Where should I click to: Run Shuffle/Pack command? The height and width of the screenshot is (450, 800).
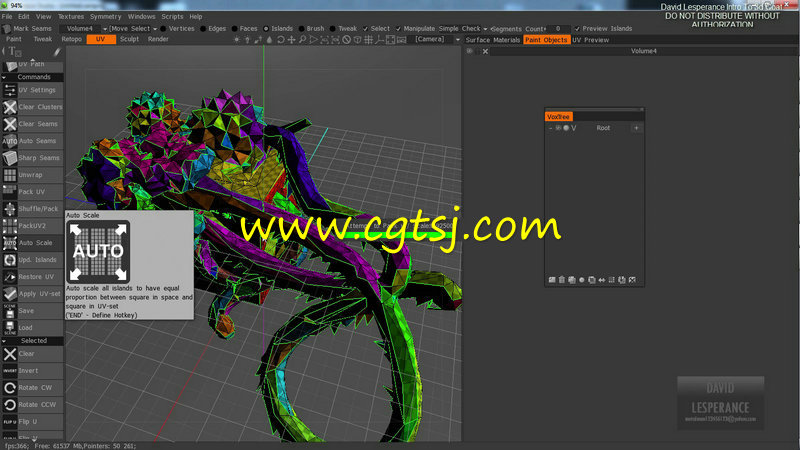click(x=33, y=209)
